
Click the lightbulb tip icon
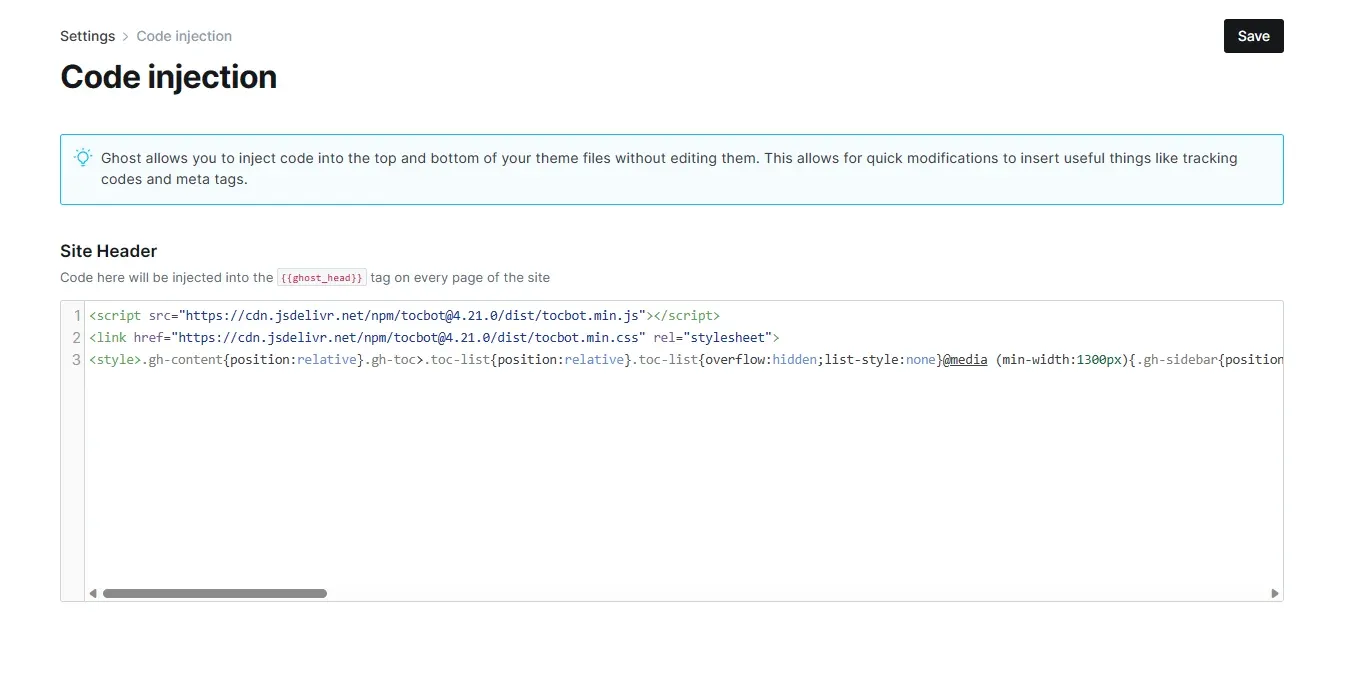pos(83,157)
